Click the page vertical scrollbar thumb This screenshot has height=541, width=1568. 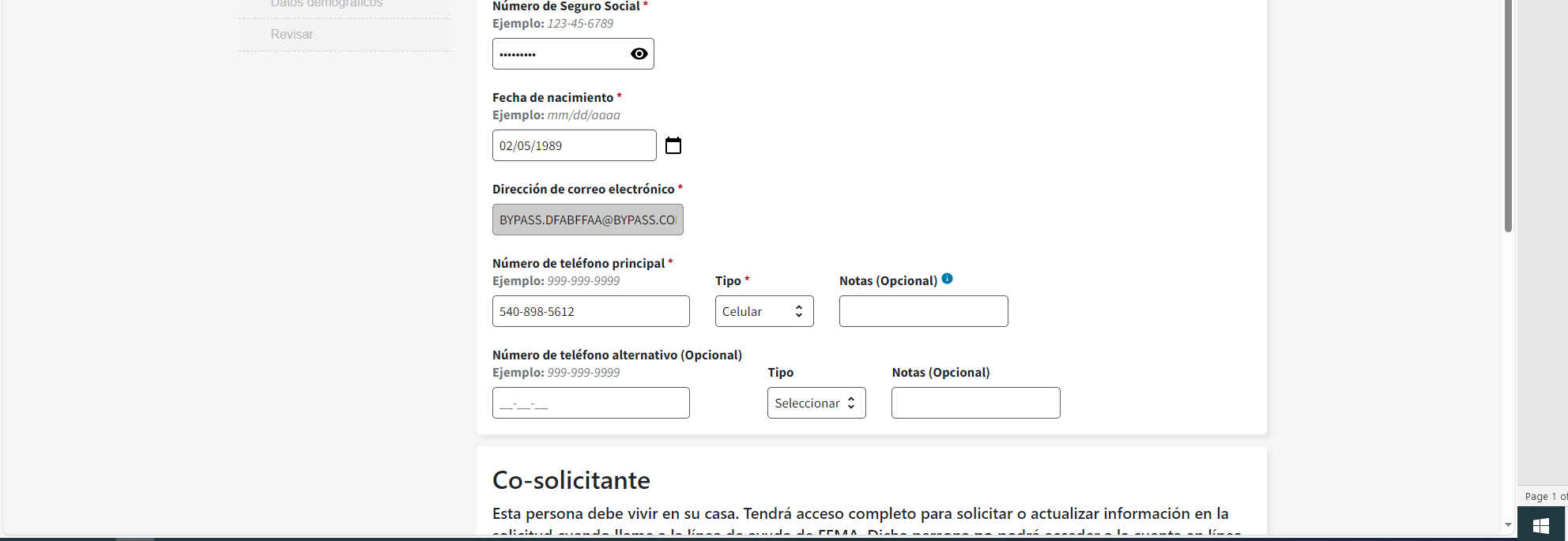(x=1508, y=118)
